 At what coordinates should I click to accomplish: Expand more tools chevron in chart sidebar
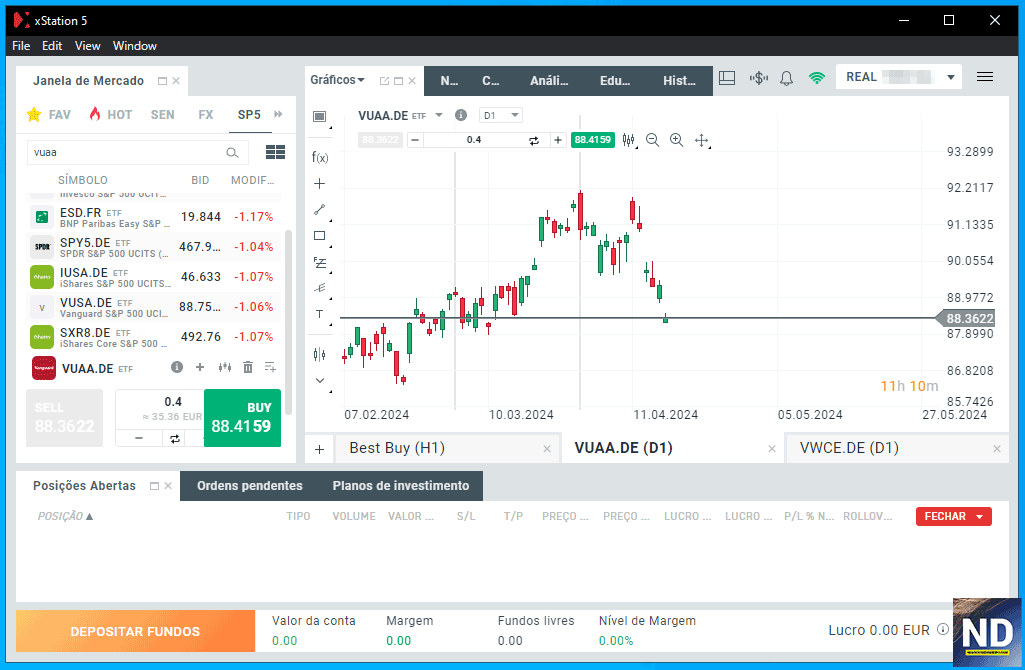[x=320, y=380]
